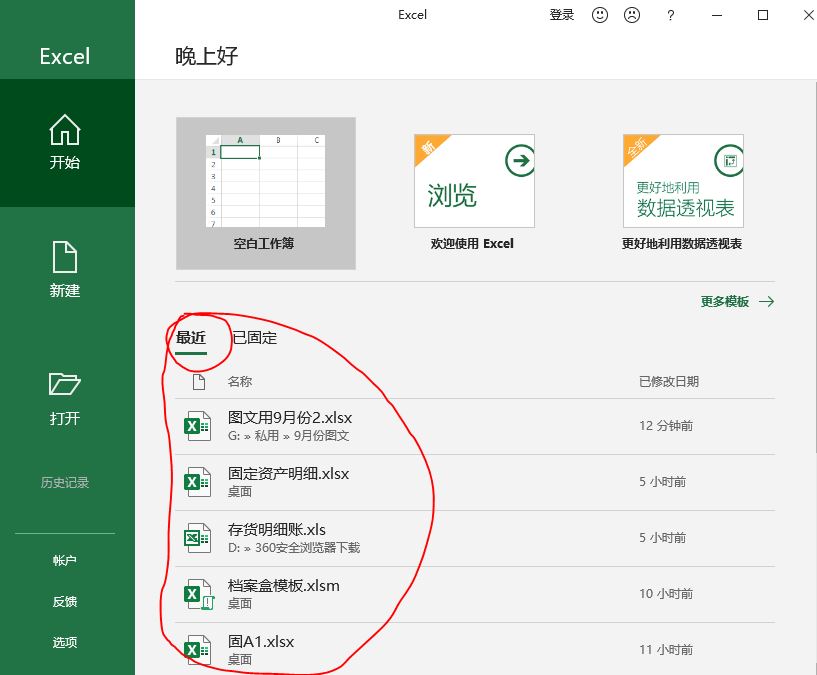Click the path G: » 私用 » 9月份图文
Screen dimensions: 817x675
click(288, 436)
